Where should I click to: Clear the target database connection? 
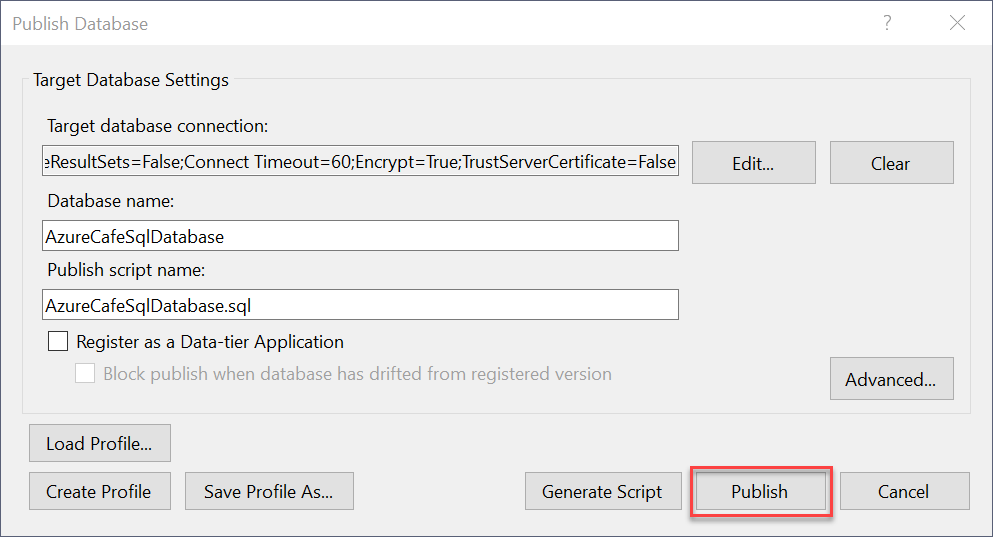[x=892, y=163]
